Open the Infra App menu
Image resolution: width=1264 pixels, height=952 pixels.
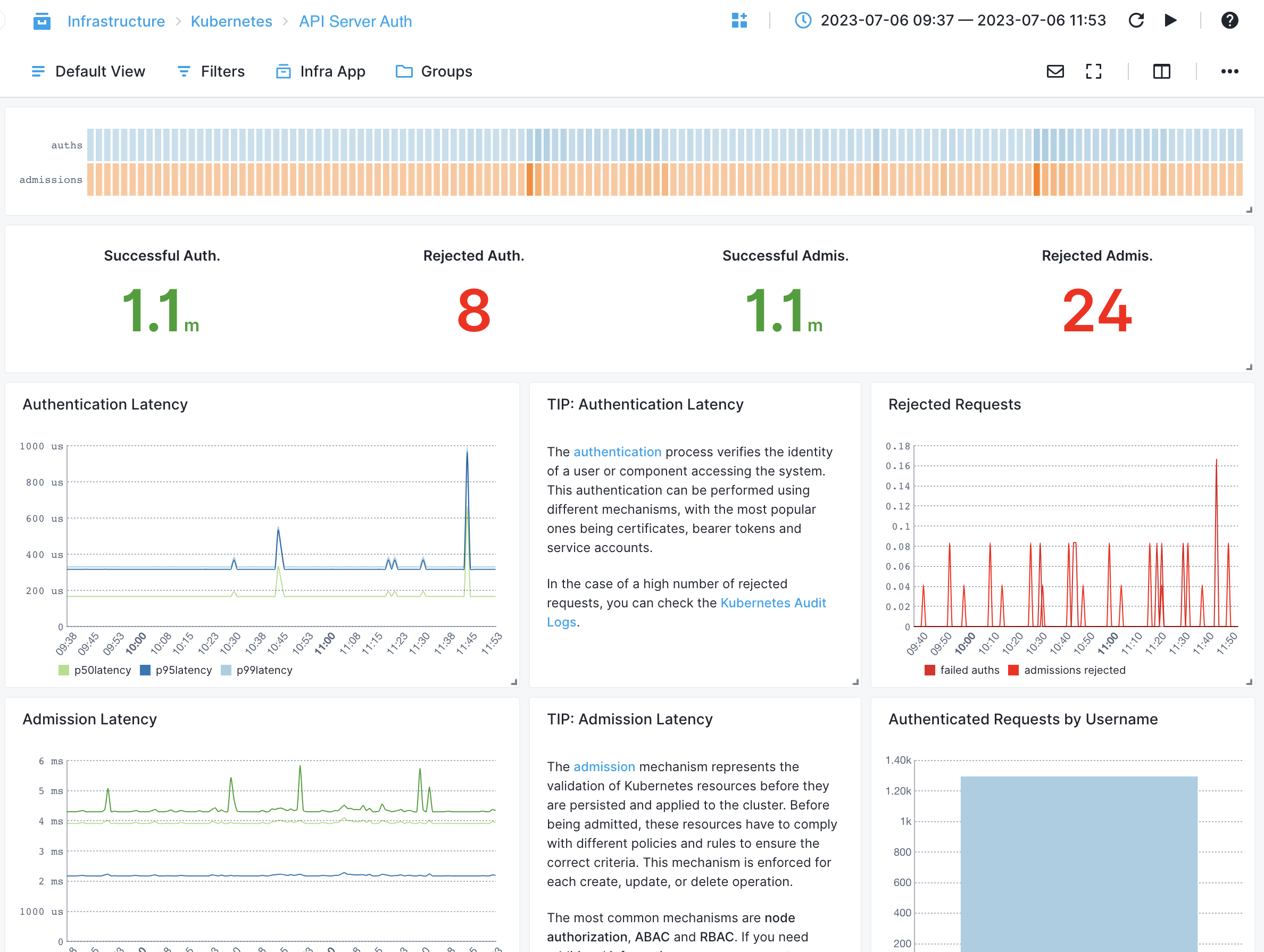[321, 71]
